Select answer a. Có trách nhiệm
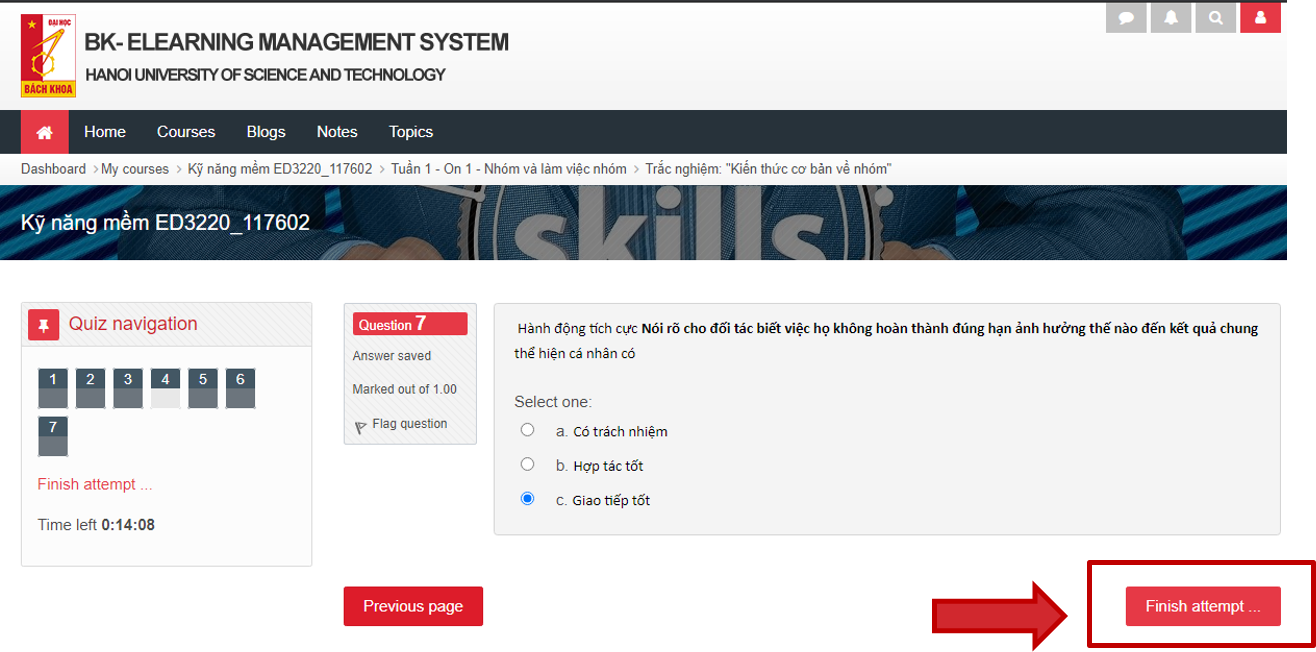 click(528, 430)
